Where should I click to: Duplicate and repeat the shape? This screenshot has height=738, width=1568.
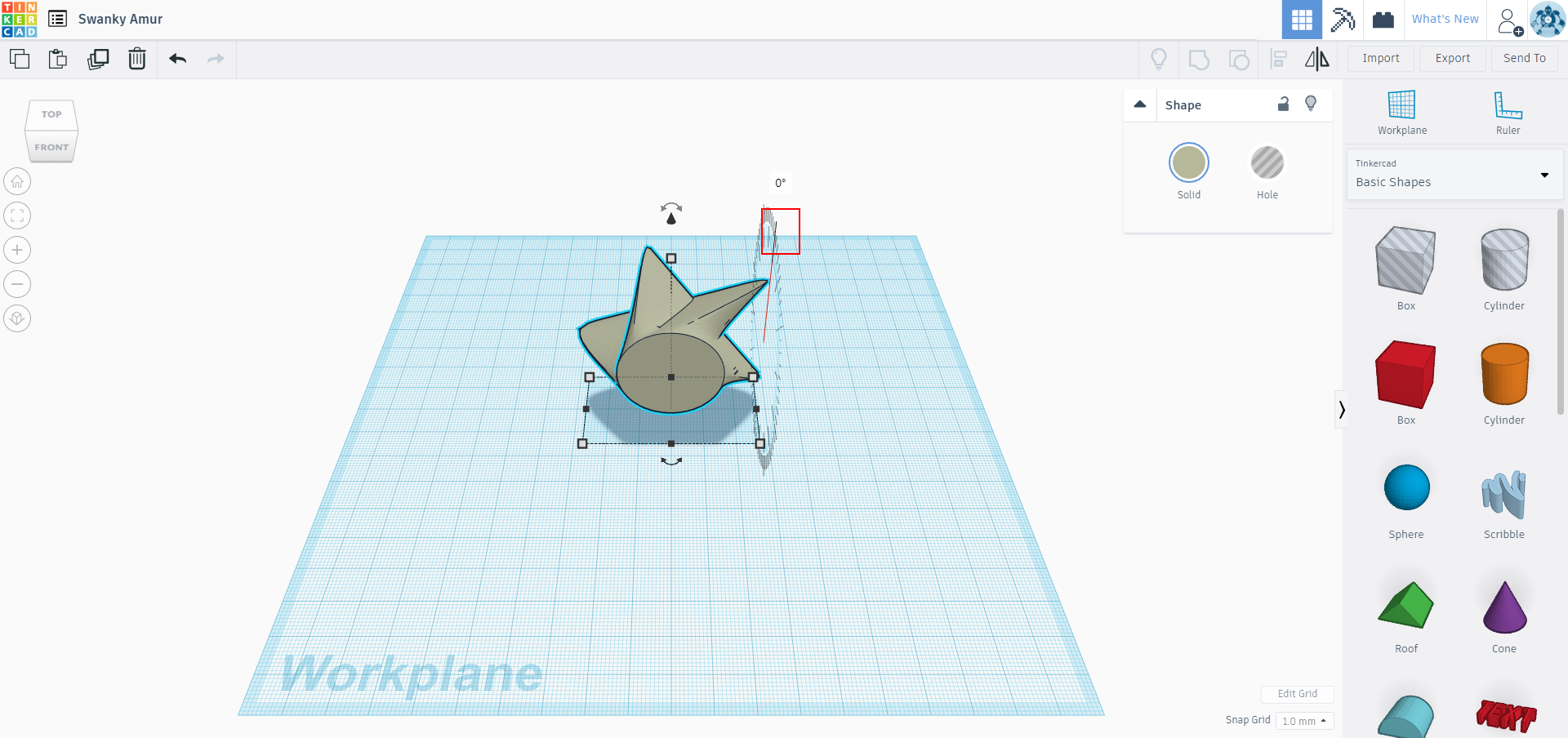[x=98, y=59]
